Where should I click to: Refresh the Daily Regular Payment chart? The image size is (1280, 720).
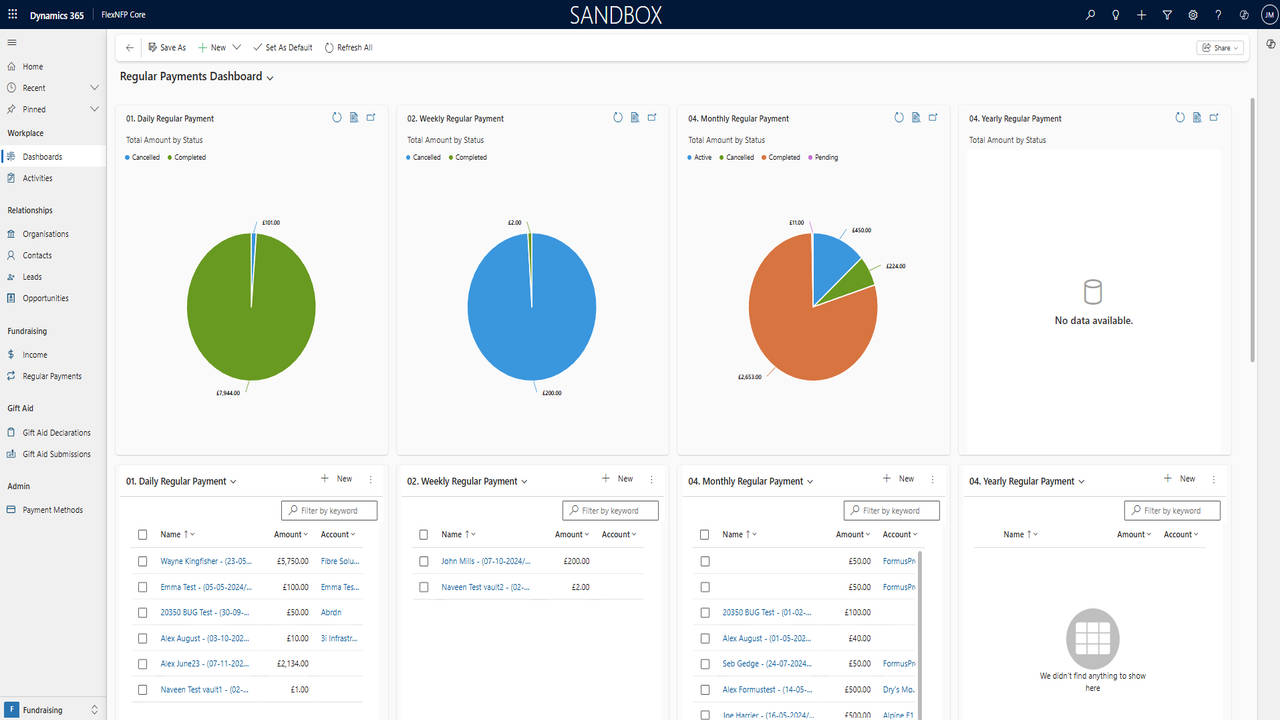coord(336,117)
